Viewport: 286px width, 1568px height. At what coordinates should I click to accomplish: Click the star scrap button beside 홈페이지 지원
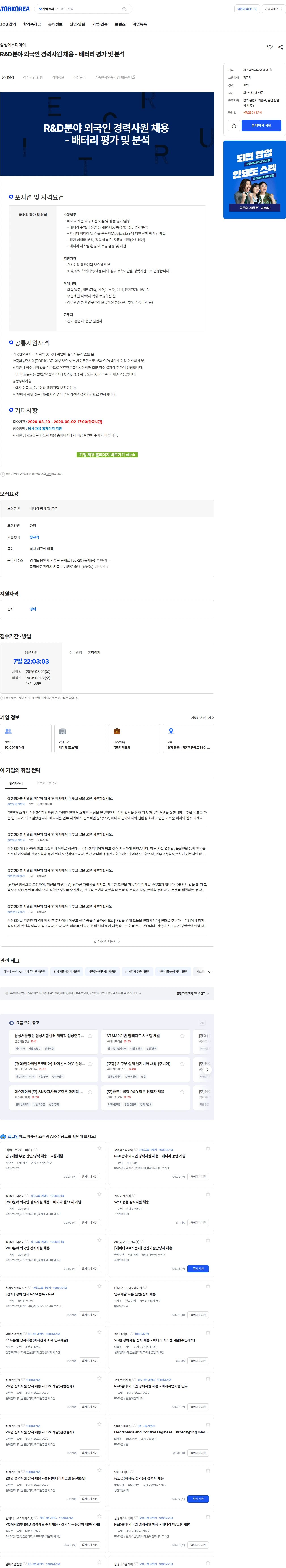pos(234,125)
